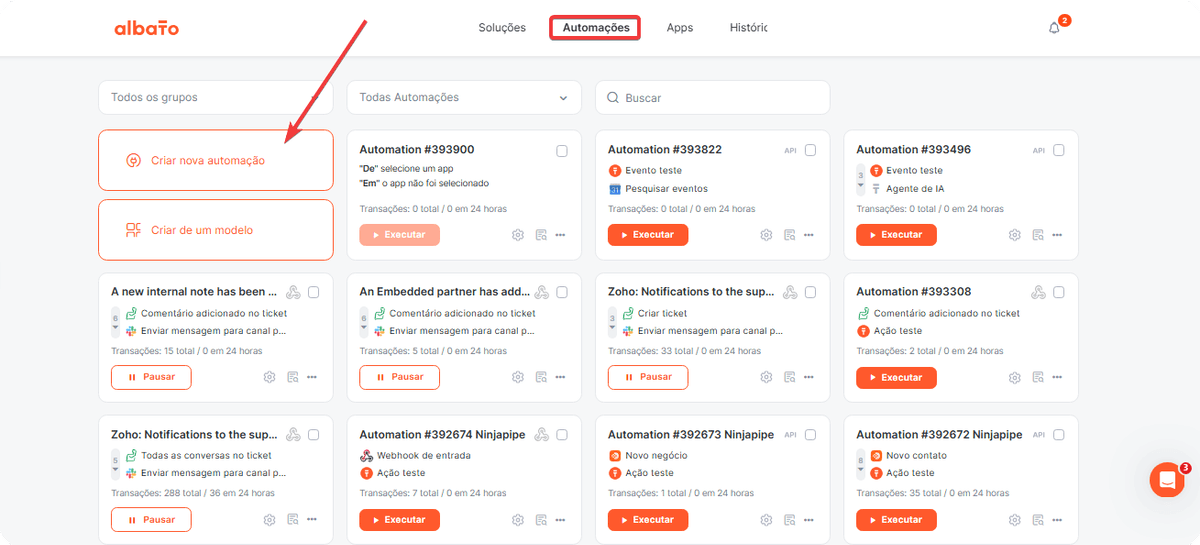Select the checkbox on Automation #393822
Screen dimensions: 1200x545
pyautogui.click(x=810, y=151)
